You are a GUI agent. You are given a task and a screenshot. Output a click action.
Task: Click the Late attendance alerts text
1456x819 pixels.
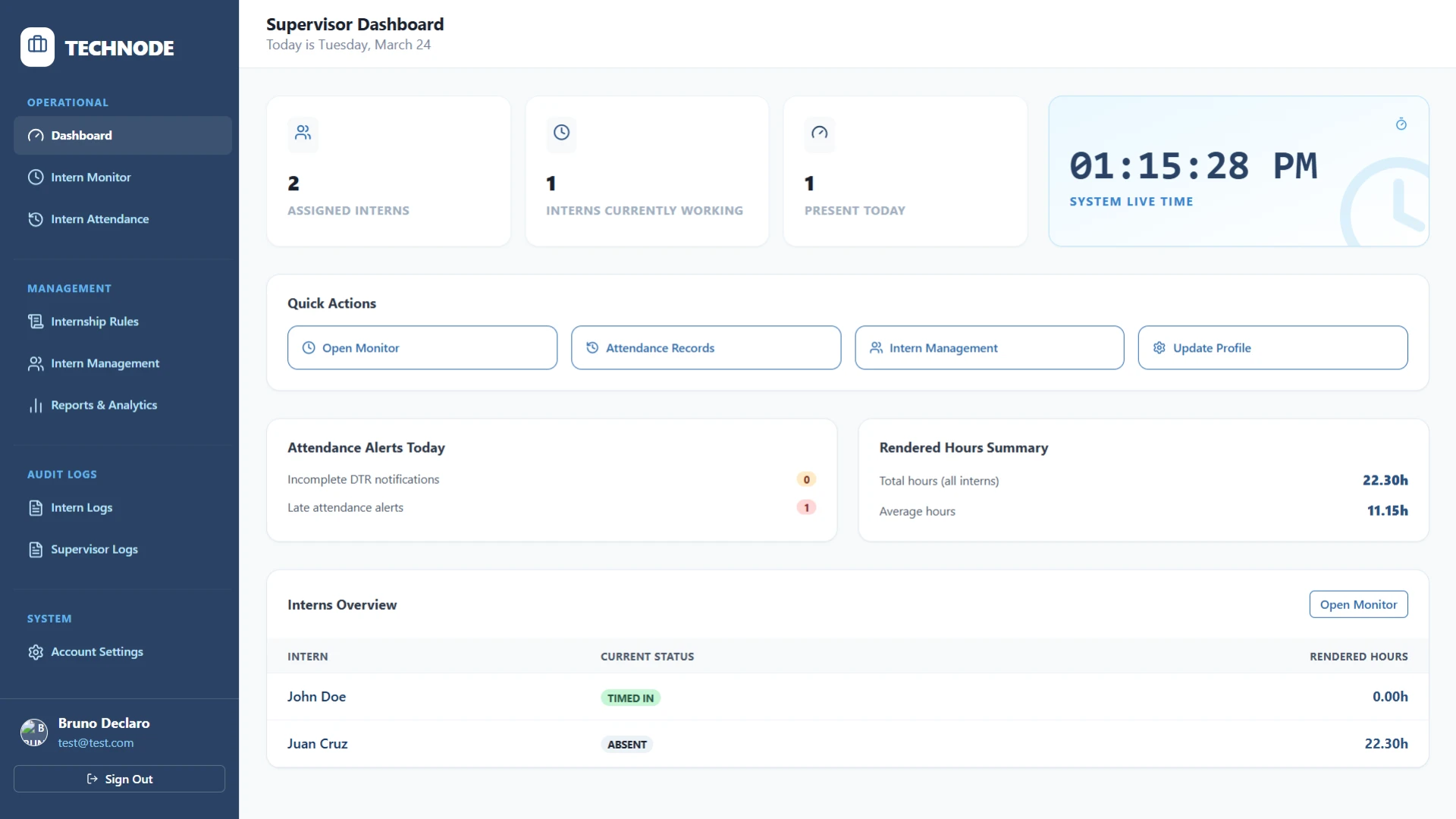pos(345,507)
